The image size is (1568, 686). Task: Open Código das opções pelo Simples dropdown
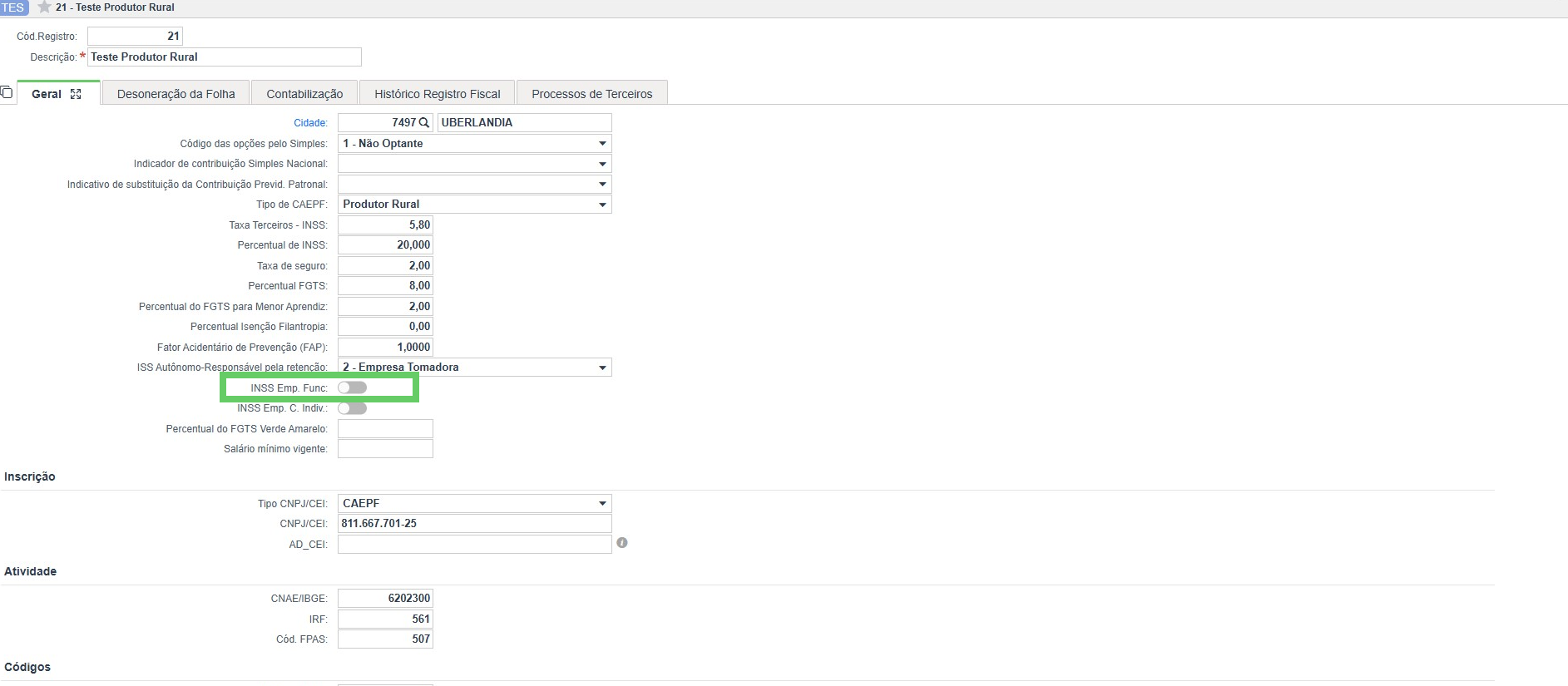tap(475, 143)
